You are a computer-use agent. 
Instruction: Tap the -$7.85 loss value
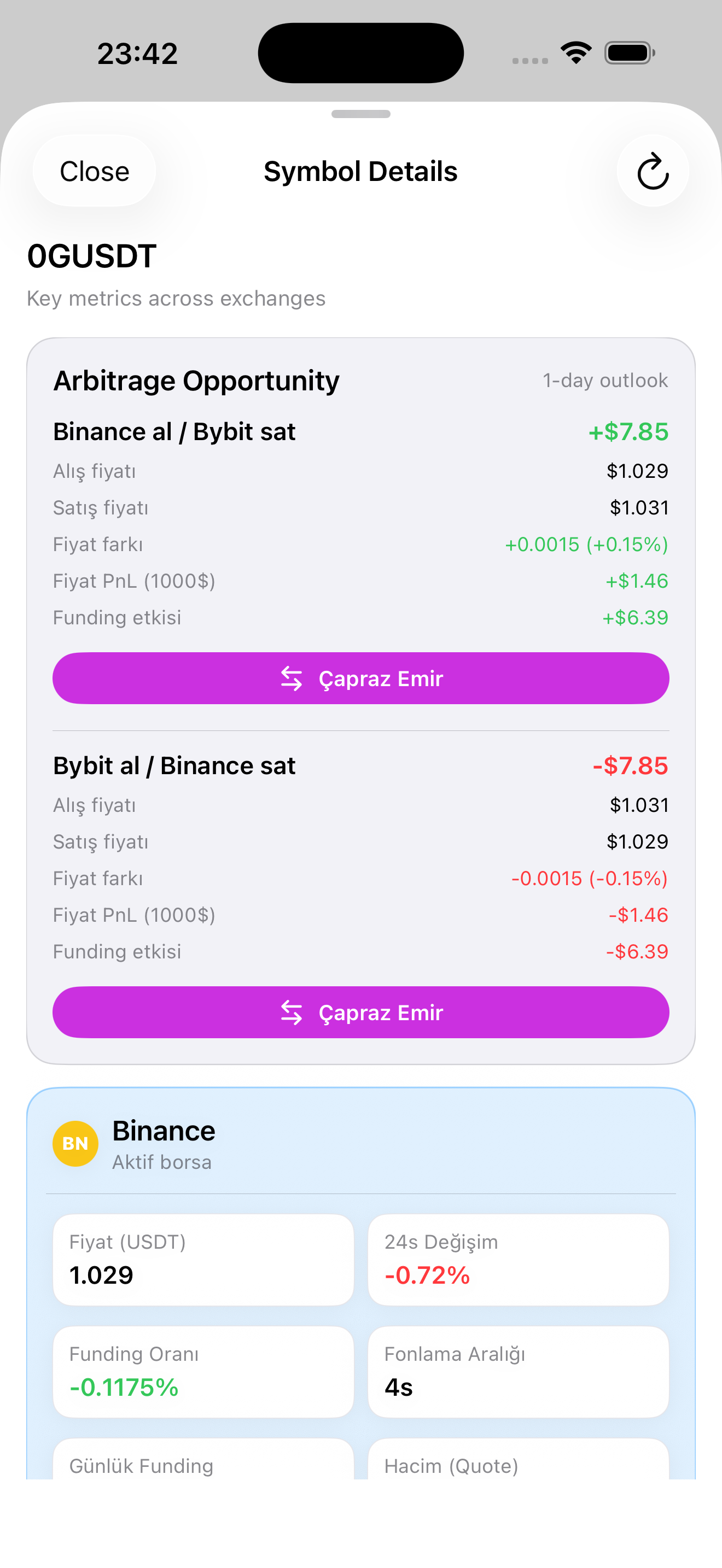coord(630,766)
